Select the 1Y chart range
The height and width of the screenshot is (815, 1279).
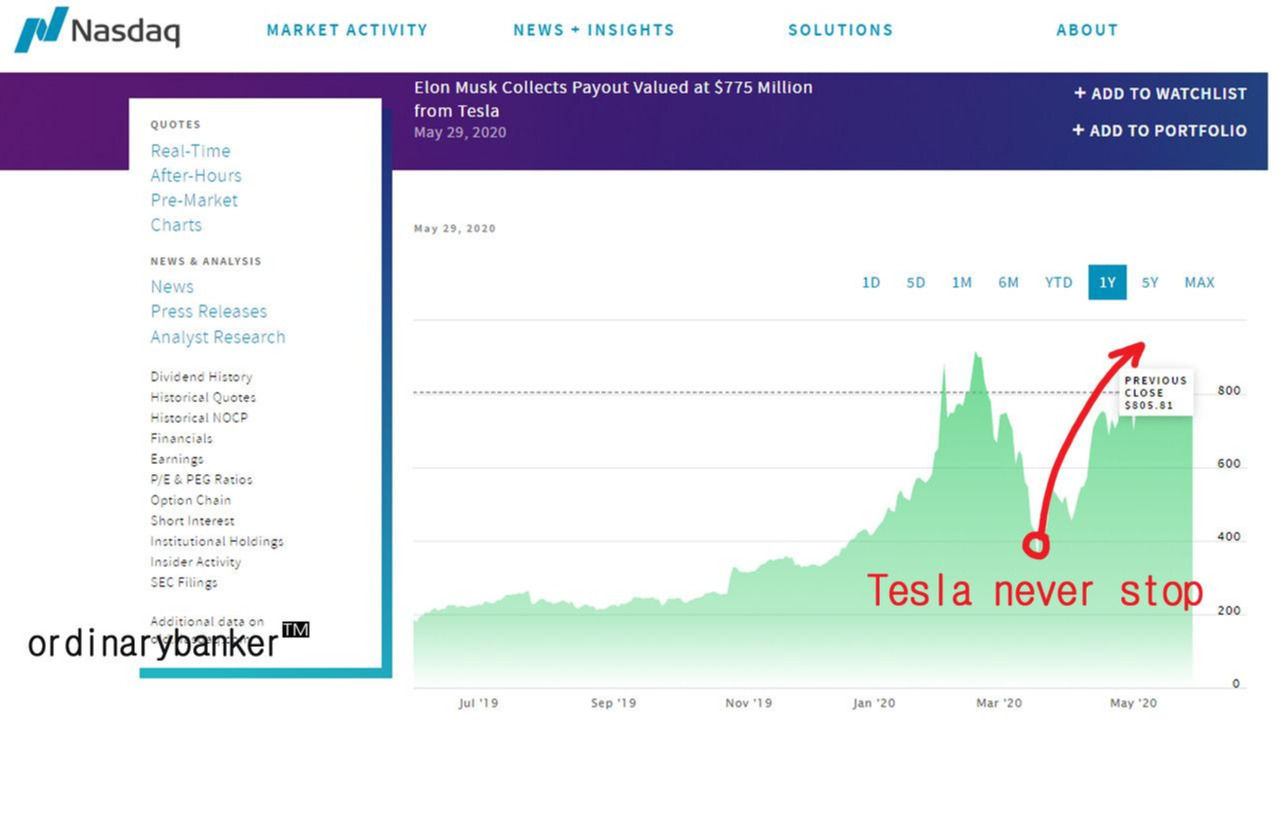[x=1107, y=283]
